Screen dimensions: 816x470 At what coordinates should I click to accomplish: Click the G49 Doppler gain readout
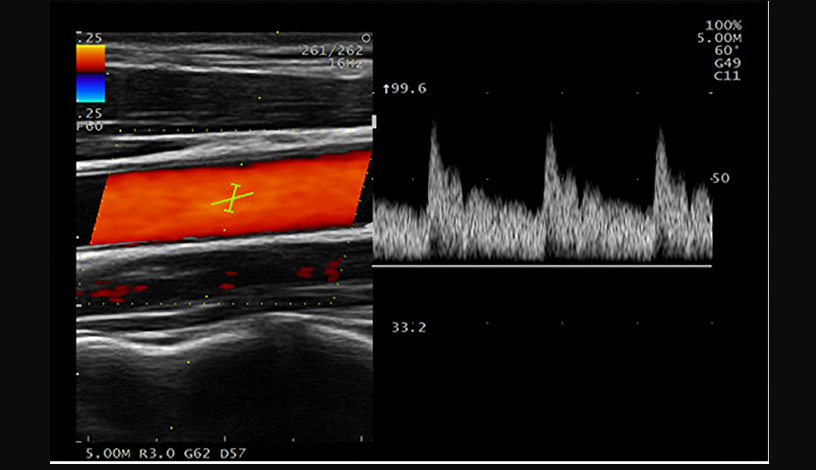[725, 63]
